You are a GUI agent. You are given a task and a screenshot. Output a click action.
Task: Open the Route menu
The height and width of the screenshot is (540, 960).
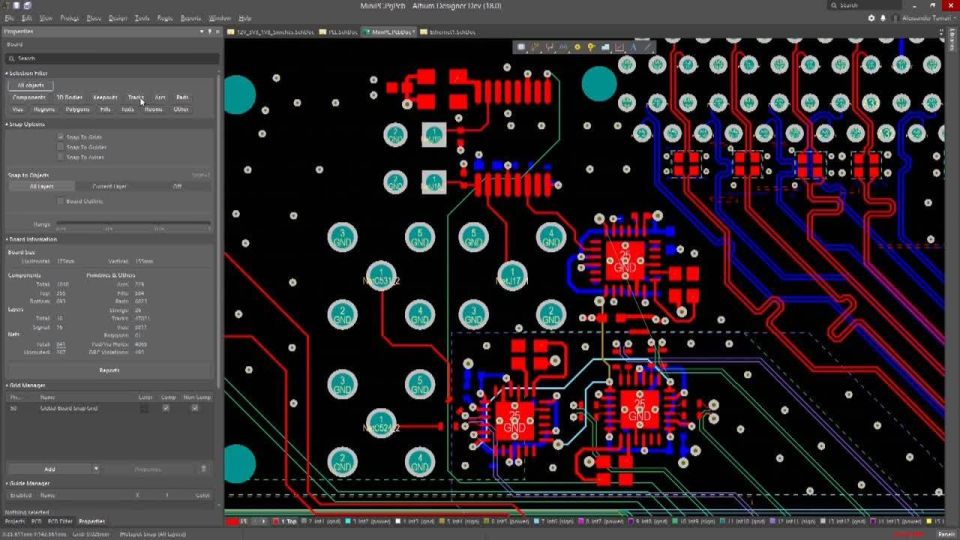[x=165, y=18]
